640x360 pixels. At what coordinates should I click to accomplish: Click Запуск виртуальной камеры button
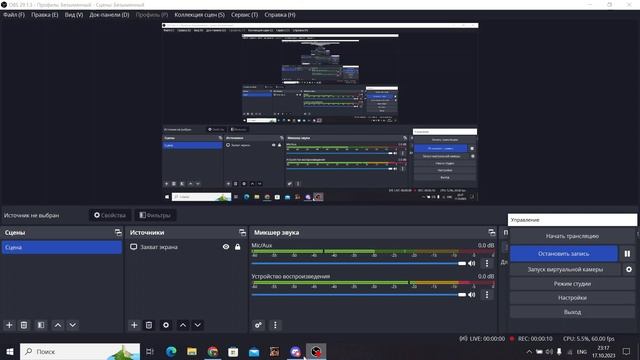[565, 269]
